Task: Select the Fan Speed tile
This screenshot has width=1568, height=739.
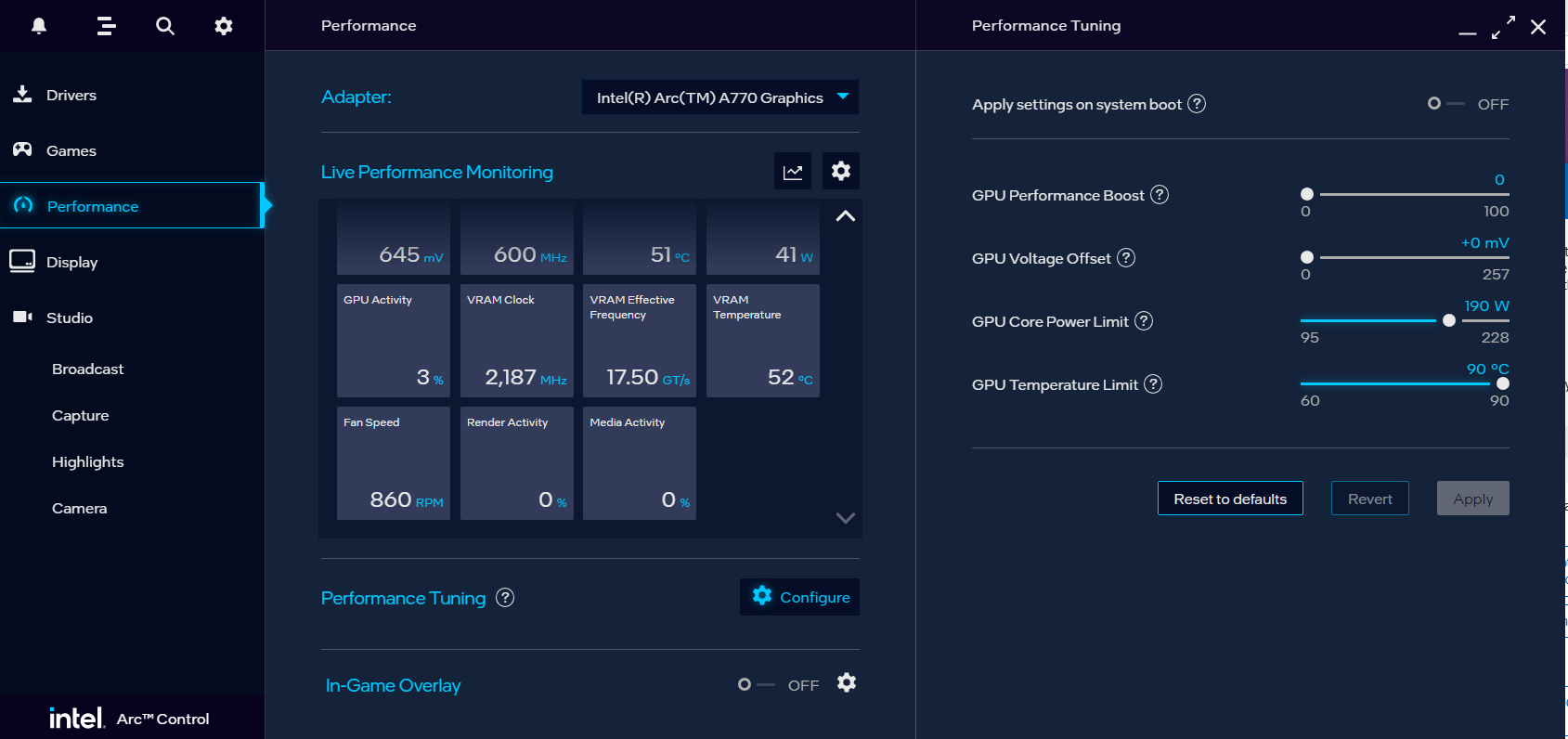Action: 394,463
